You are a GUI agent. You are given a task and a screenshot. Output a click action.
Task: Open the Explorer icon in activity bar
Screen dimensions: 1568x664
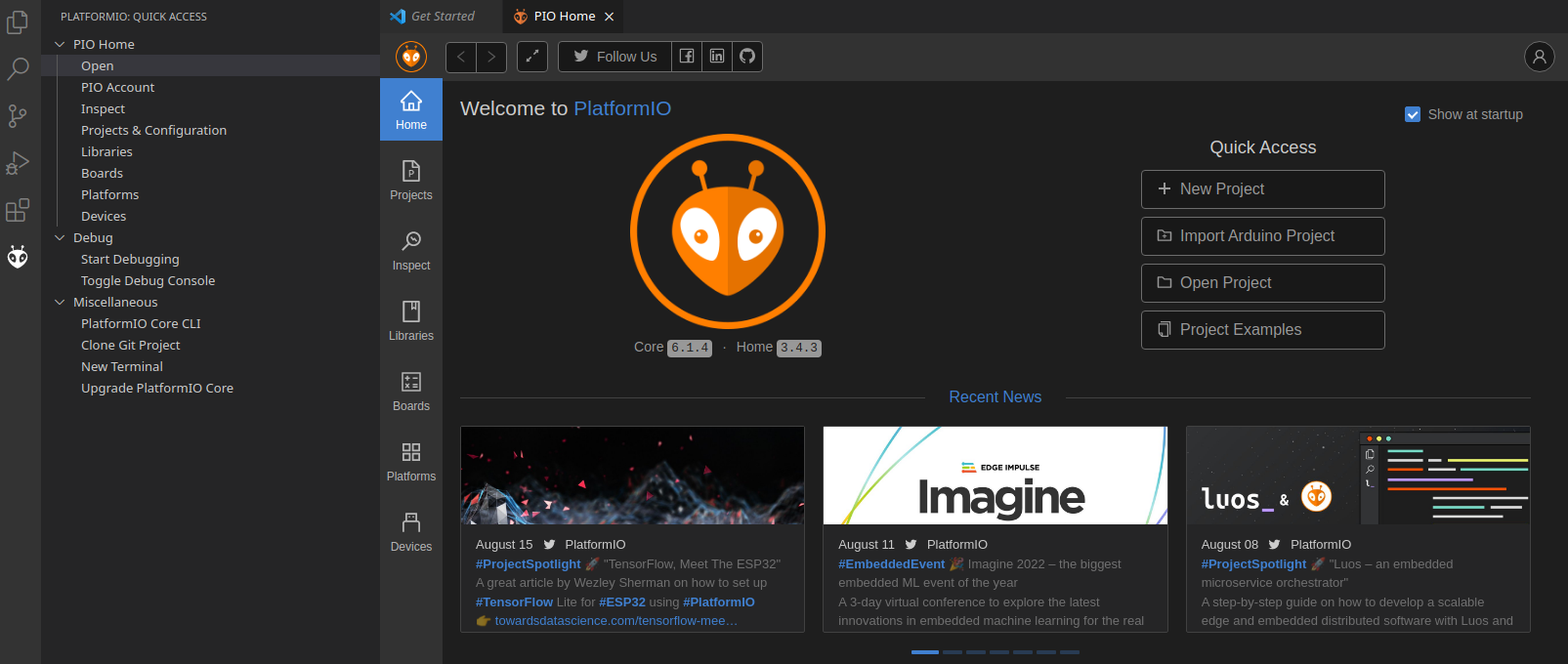[x=18, y=21]
